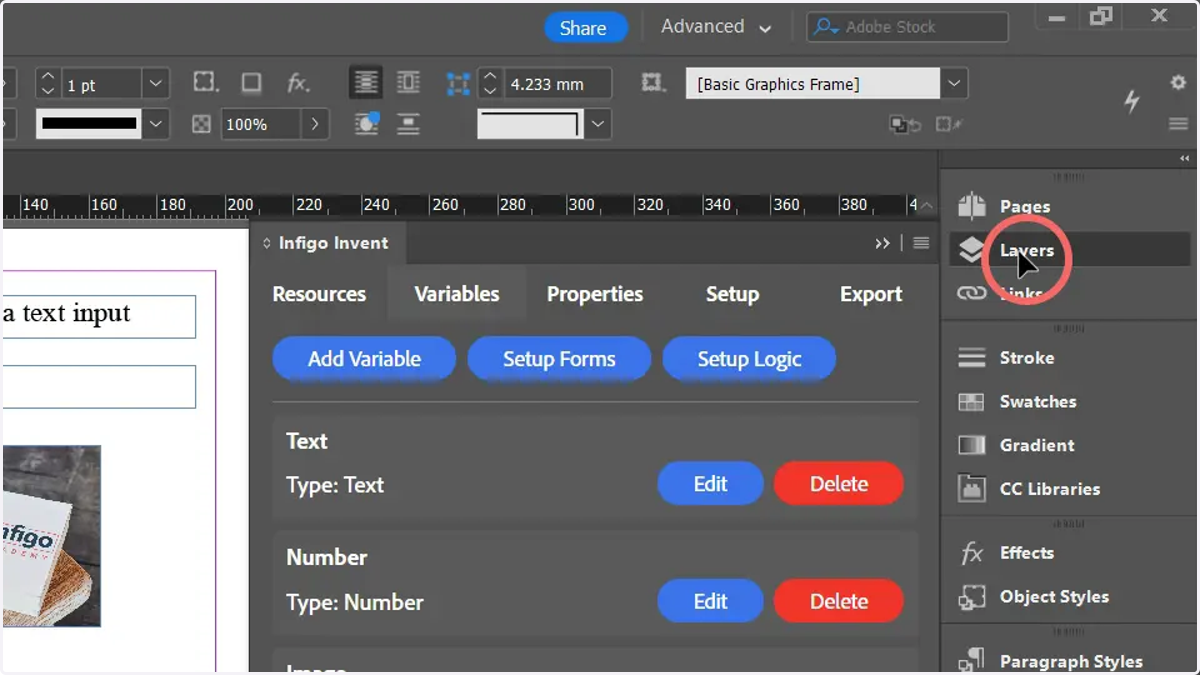This screenshot has height=675, width=1200.
Task: Switch to the Setup tab
Action: (x=732, y=294)
